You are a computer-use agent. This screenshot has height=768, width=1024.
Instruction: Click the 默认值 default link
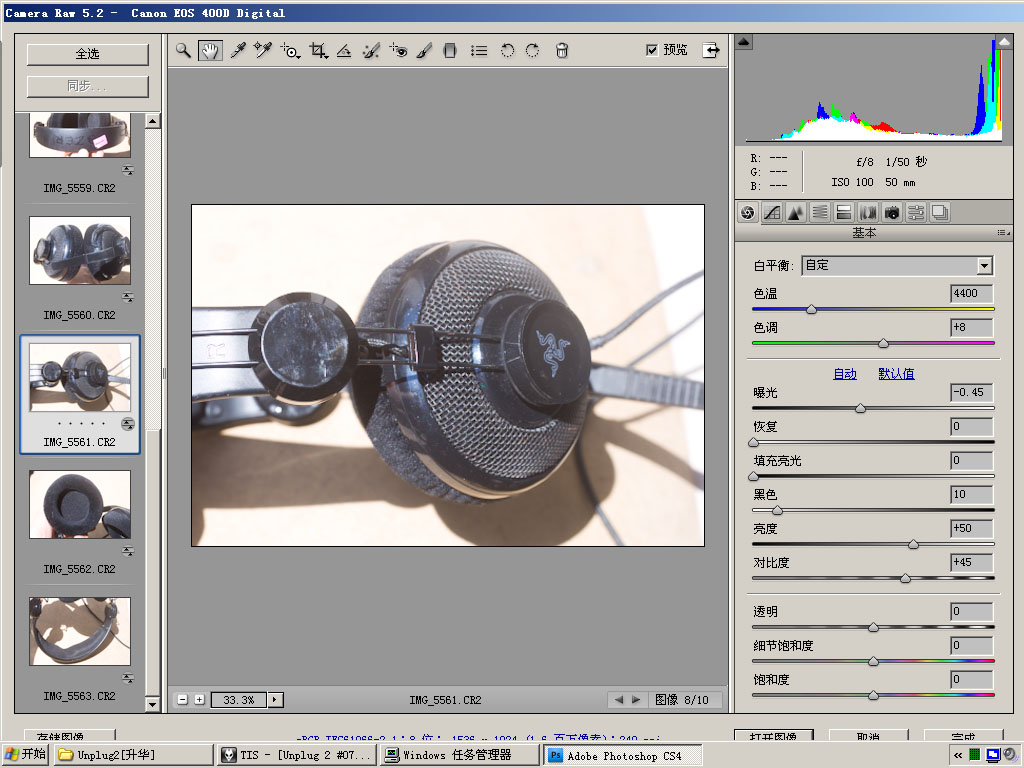tap(896, 374)
